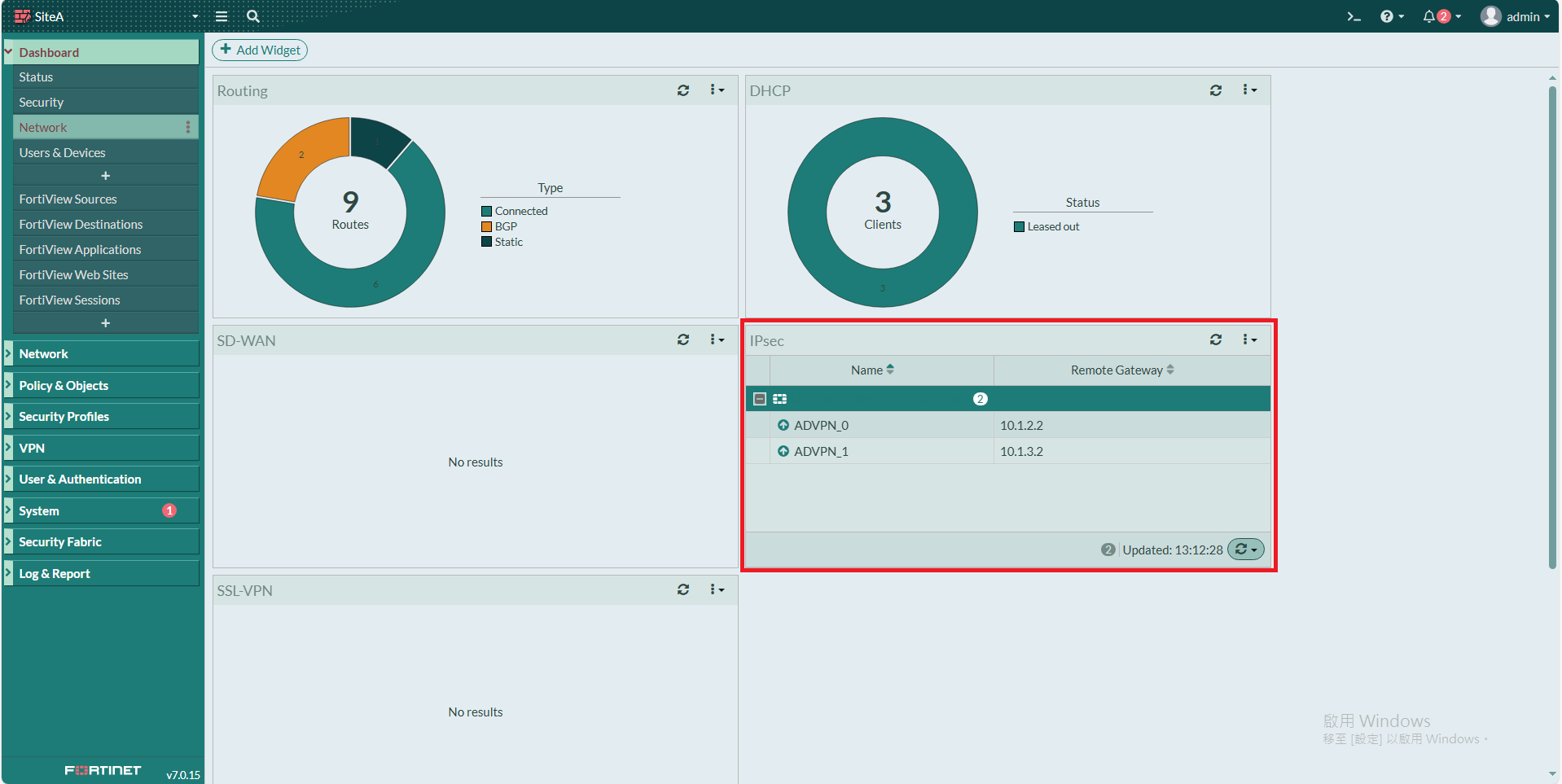Refresh the SD-WAN widget

click(x=683, y=339)
